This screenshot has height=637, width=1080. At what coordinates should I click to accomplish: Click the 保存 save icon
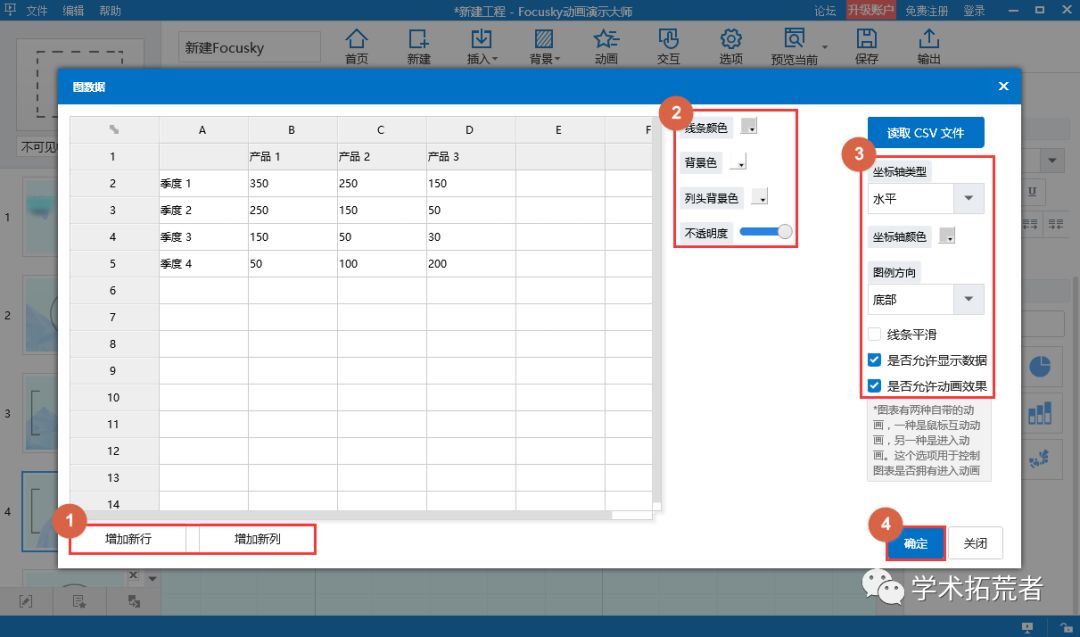[x=866, y=39]
